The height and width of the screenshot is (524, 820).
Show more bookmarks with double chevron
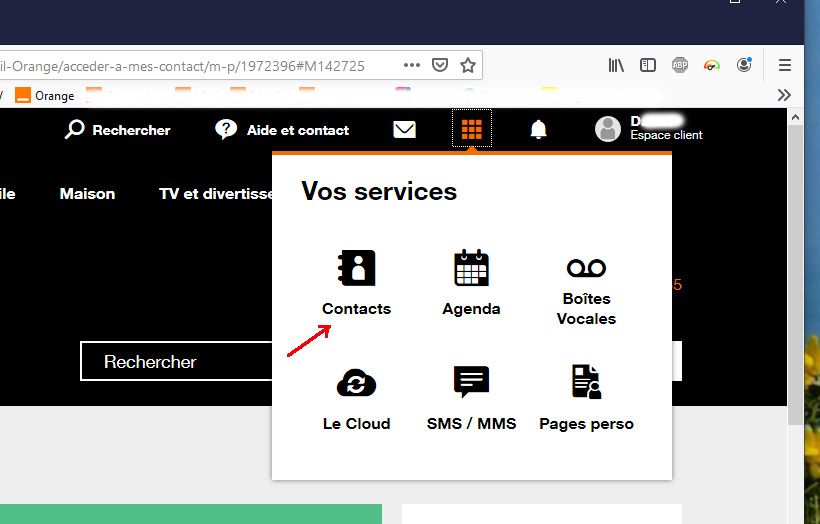pos(784,95)
